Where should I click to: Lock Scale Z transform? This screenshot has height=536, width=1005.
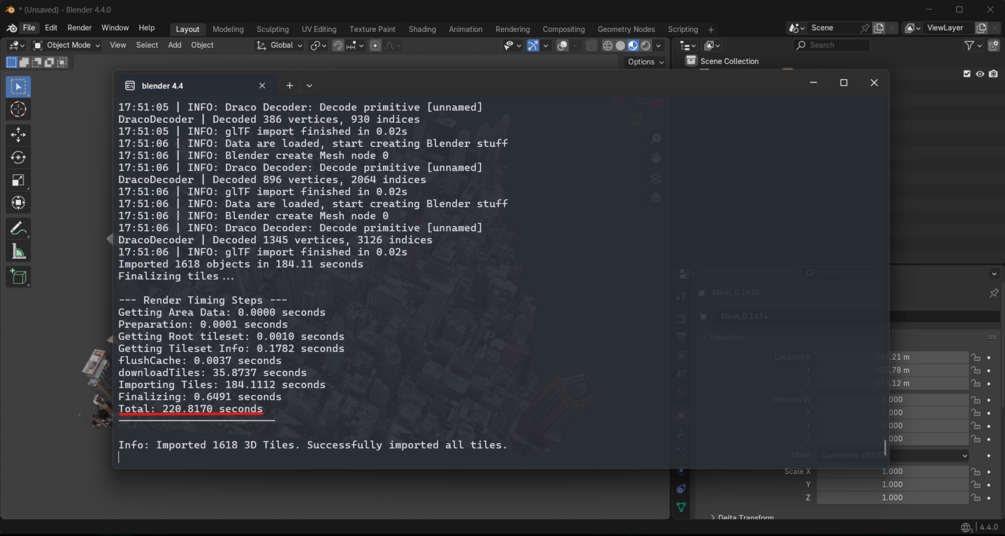click(976, 498)
